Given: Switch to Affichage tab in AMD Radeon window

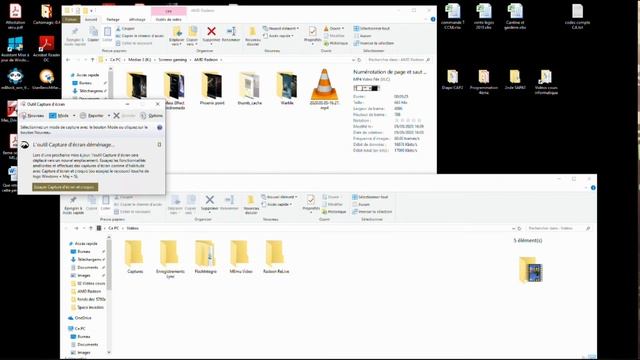Looking at the screenshot, I should (x=137, y=19).
